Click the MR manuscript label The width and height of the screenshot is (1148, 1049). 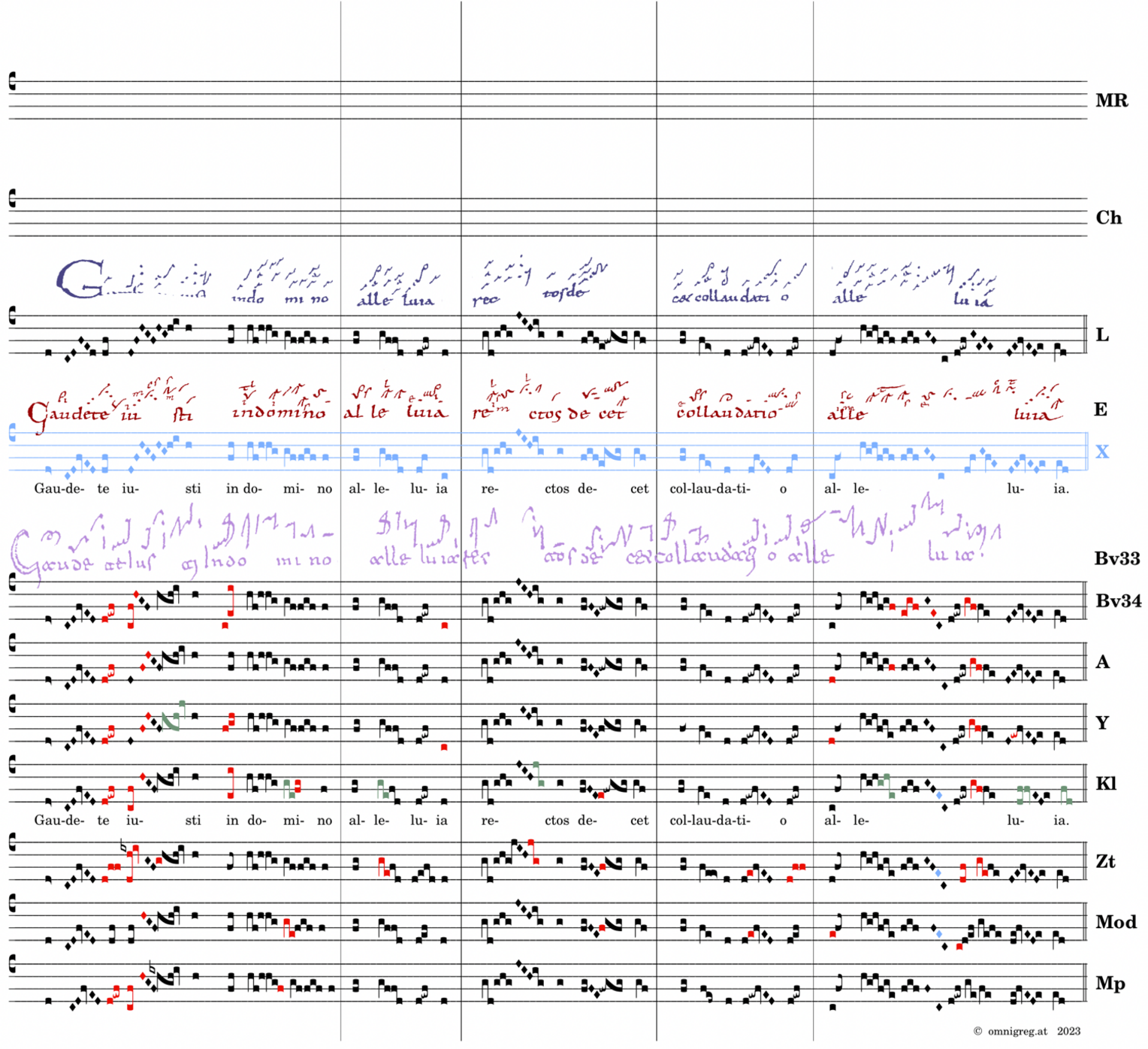tap(1111, 101)
